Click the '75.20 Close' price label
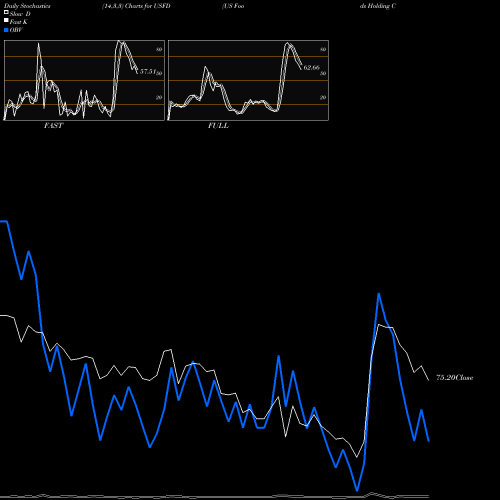Image resolution: width=500 pixels, height=500 pixels. [455, 378]
